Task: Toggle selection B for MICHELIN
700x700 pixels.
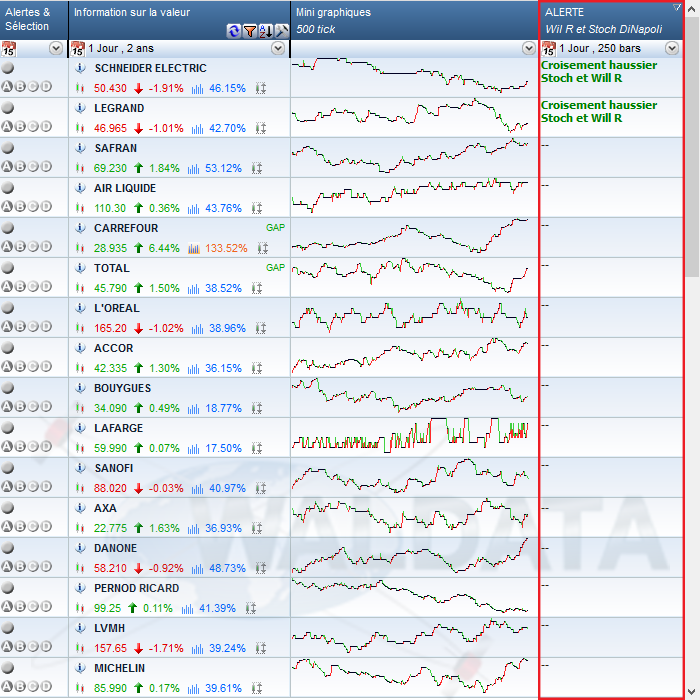Action: coord(20,686)
